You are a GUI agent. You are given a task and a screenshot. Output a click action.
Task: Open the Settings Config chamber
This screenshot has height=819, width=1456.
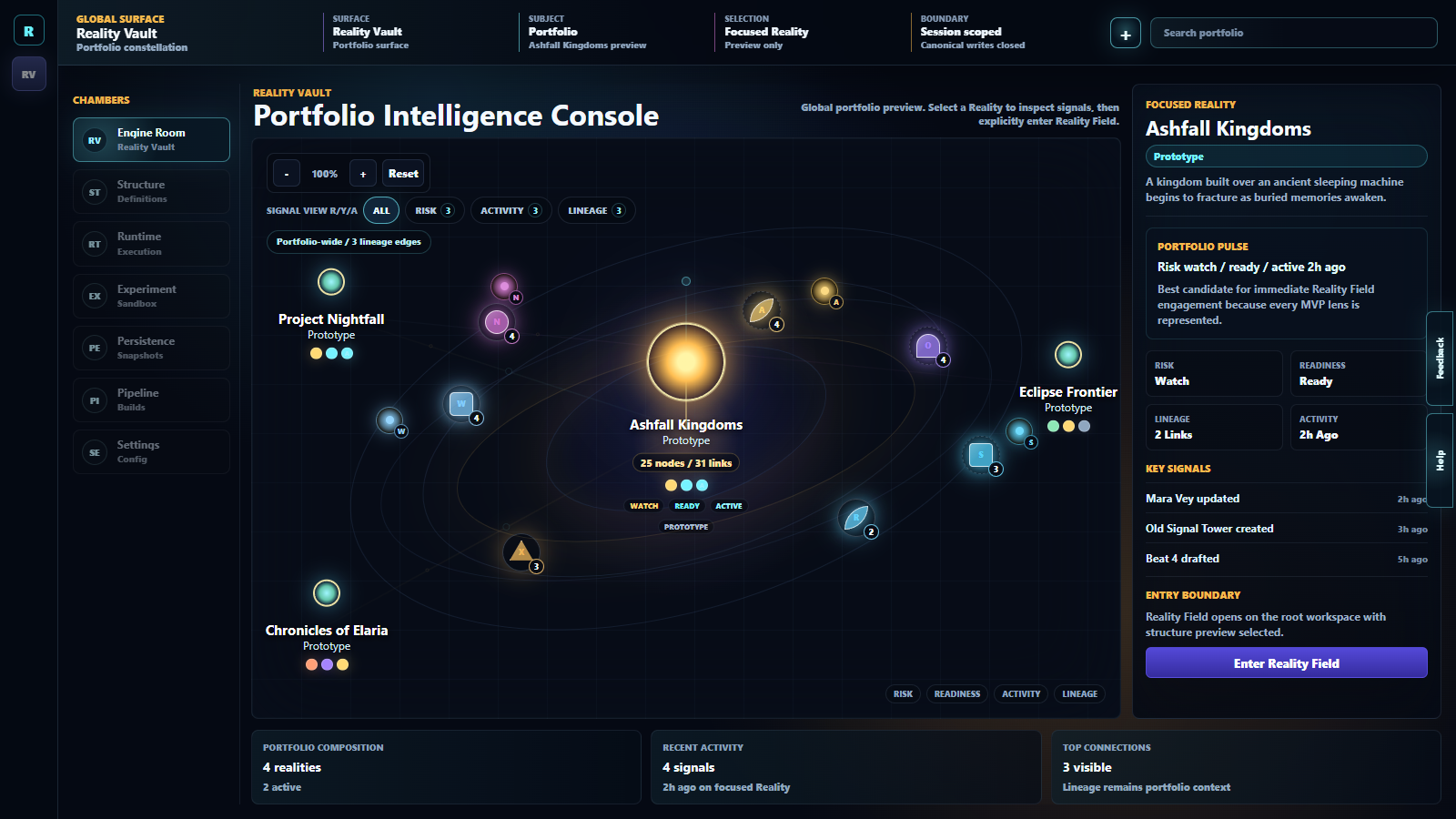[x=151, y=451]
